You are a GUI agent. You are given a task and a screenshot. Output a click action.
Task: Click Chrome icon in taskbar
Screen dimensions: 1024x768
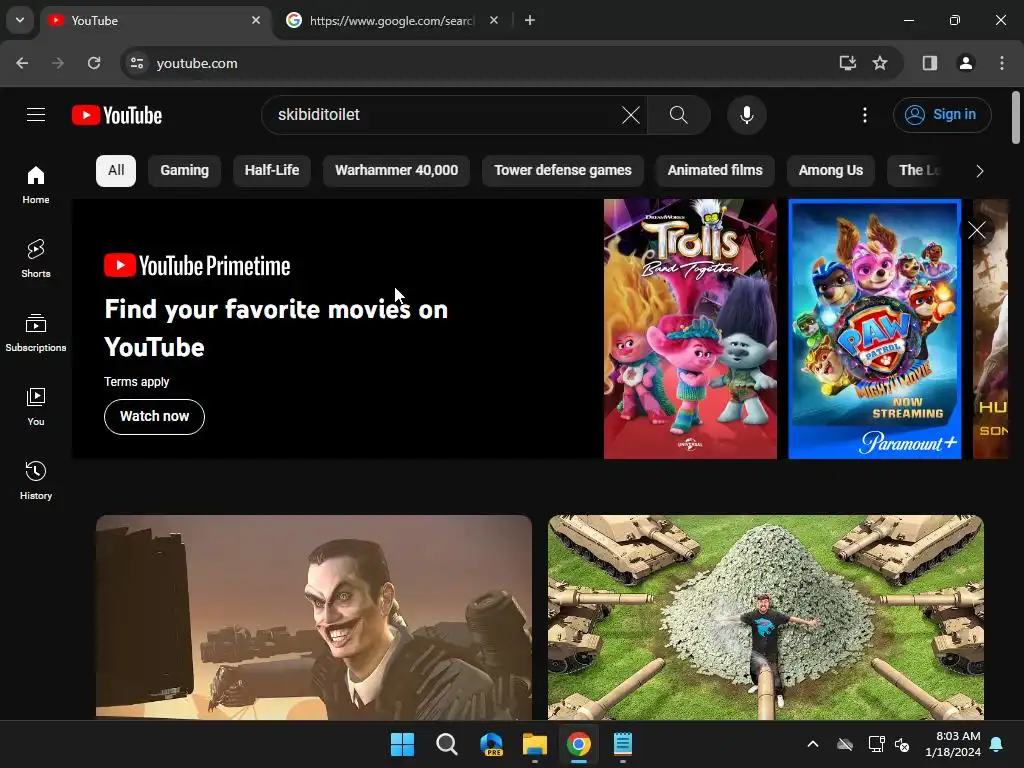click(579, 744)
